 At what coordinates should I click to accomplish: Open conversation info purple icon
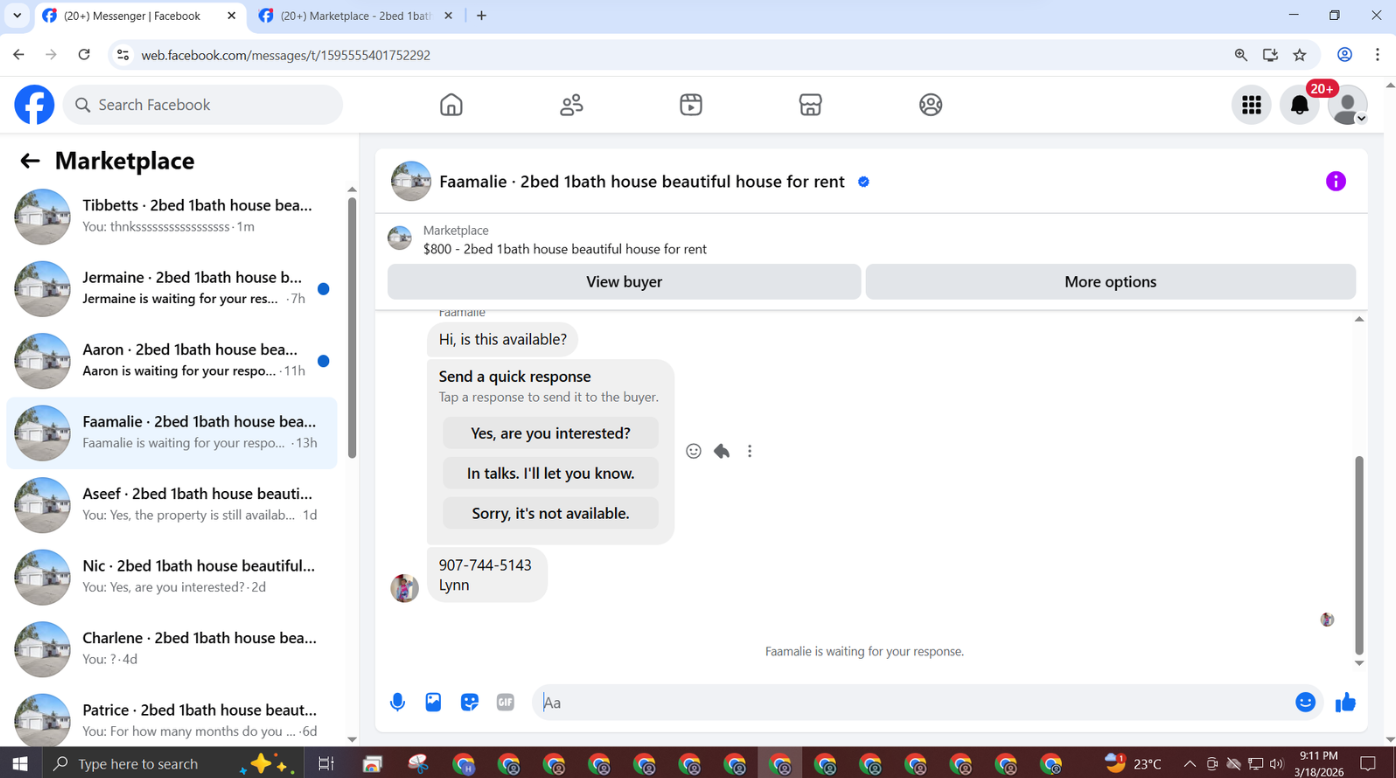tap(1336, 181)
